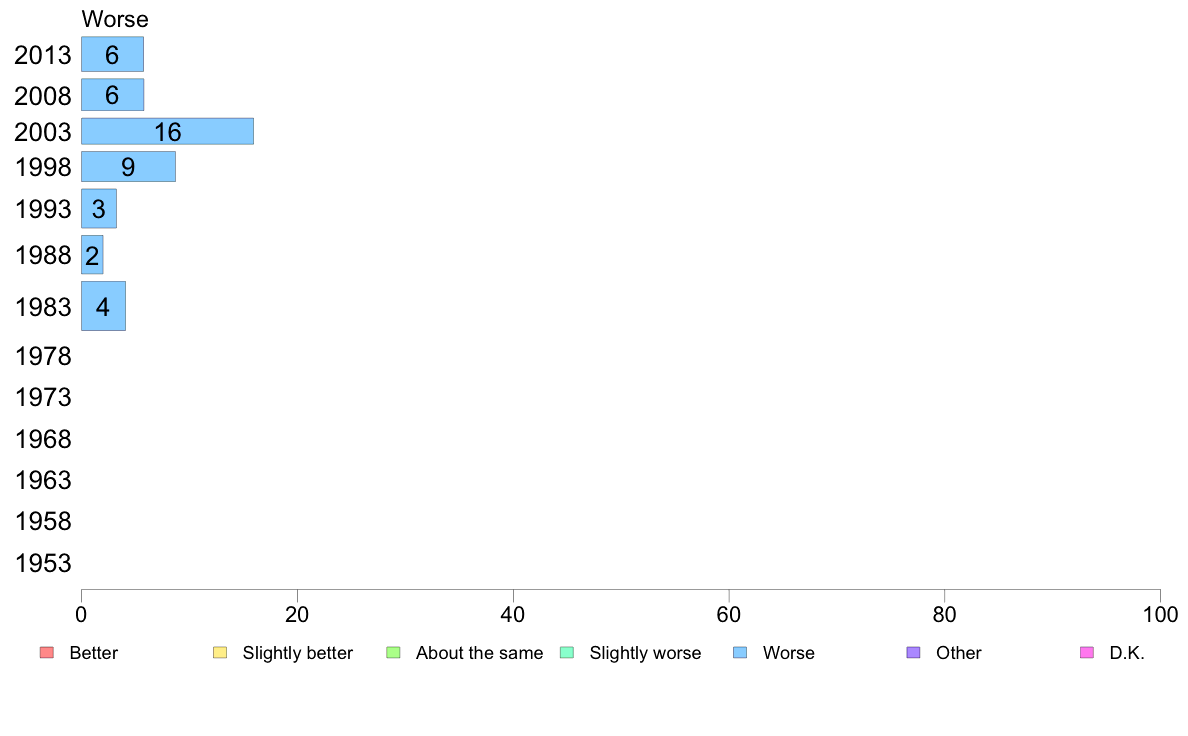The width and height of the screenshot is (1188, 736).
Task: Click the teal Slightly worse legend swatch
Action: (x=567, y=653)
